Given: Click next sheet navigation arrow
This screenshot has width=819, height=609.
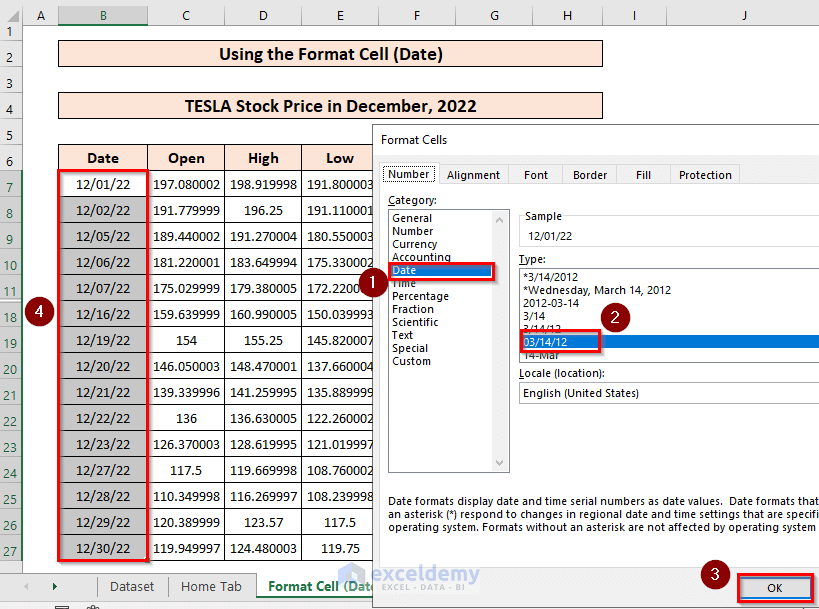Looking at the screenshot, I should coord(54,587).
